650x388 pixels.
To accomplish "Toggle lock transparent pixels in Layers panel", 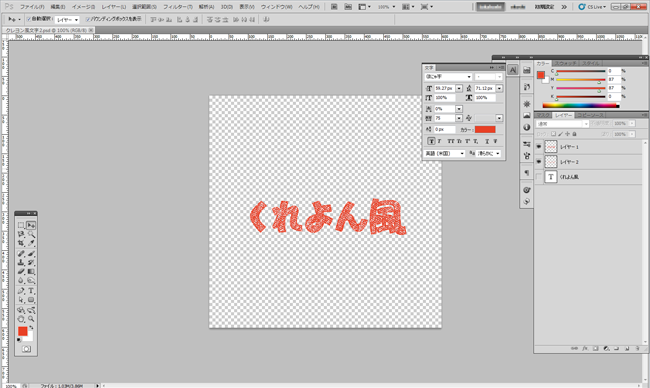I will point(553,134).
